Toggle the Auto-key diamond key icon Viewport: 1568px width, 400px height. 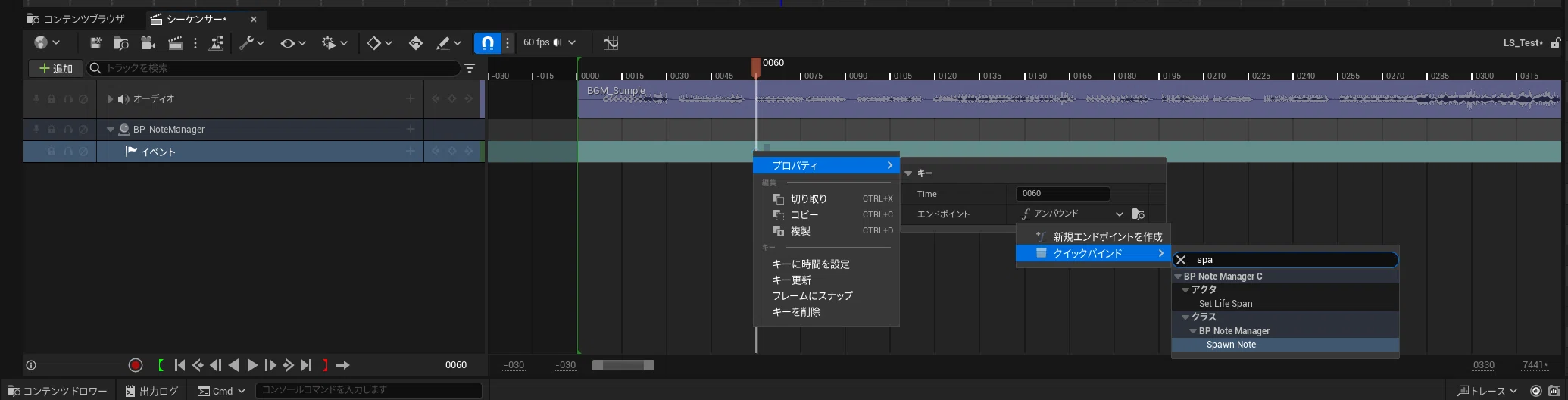[416, 43]
